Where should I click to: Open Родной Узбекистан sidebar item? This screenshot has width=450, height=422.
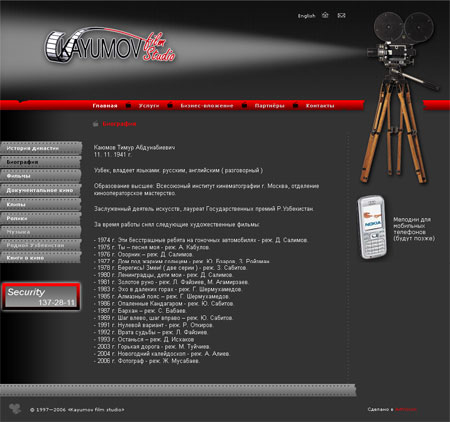point(41,245)
